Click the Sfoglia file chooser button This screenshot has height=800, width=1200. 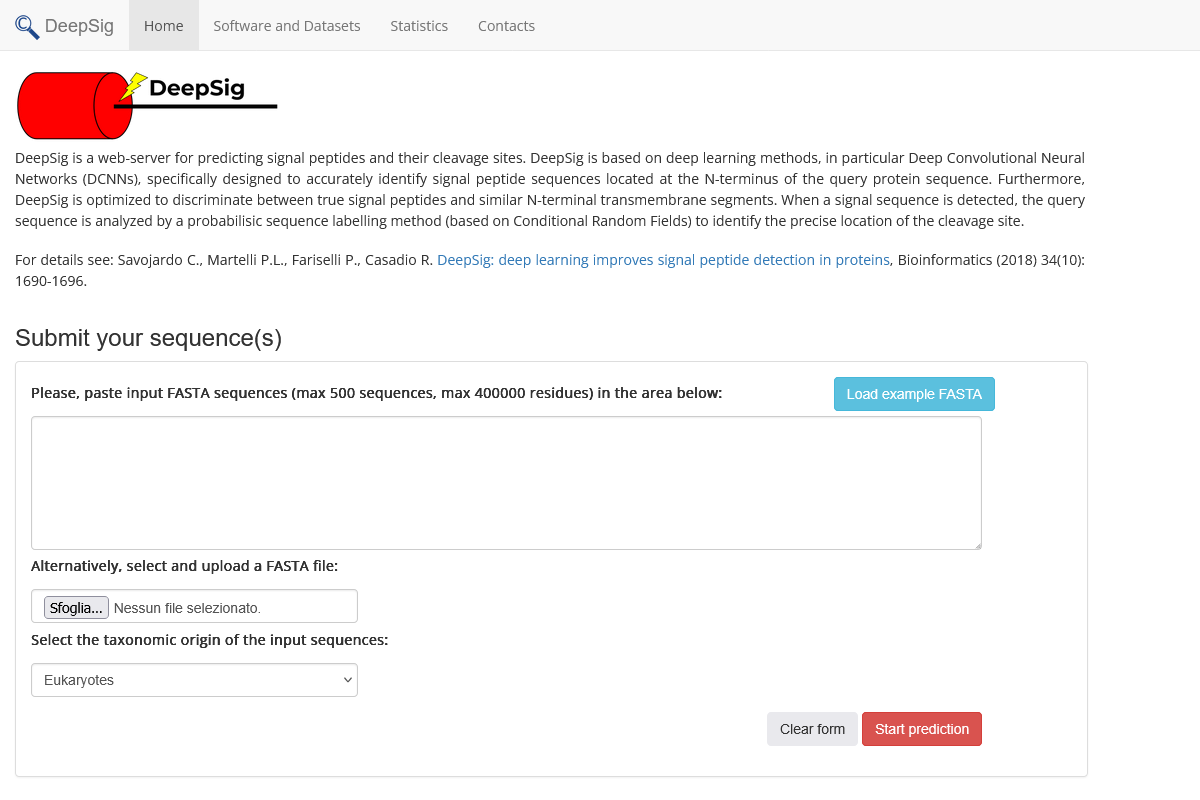tap(75, 606)
